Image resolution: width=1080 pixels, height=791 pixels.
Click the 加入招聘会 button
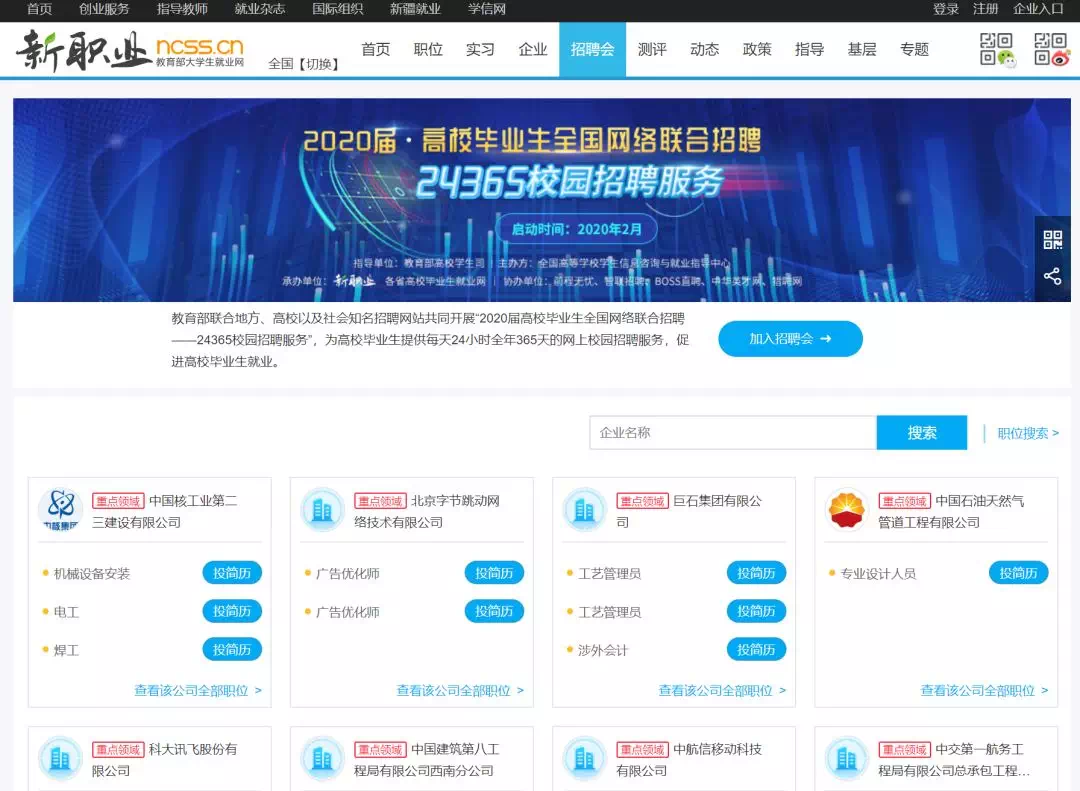coord(790,339)
